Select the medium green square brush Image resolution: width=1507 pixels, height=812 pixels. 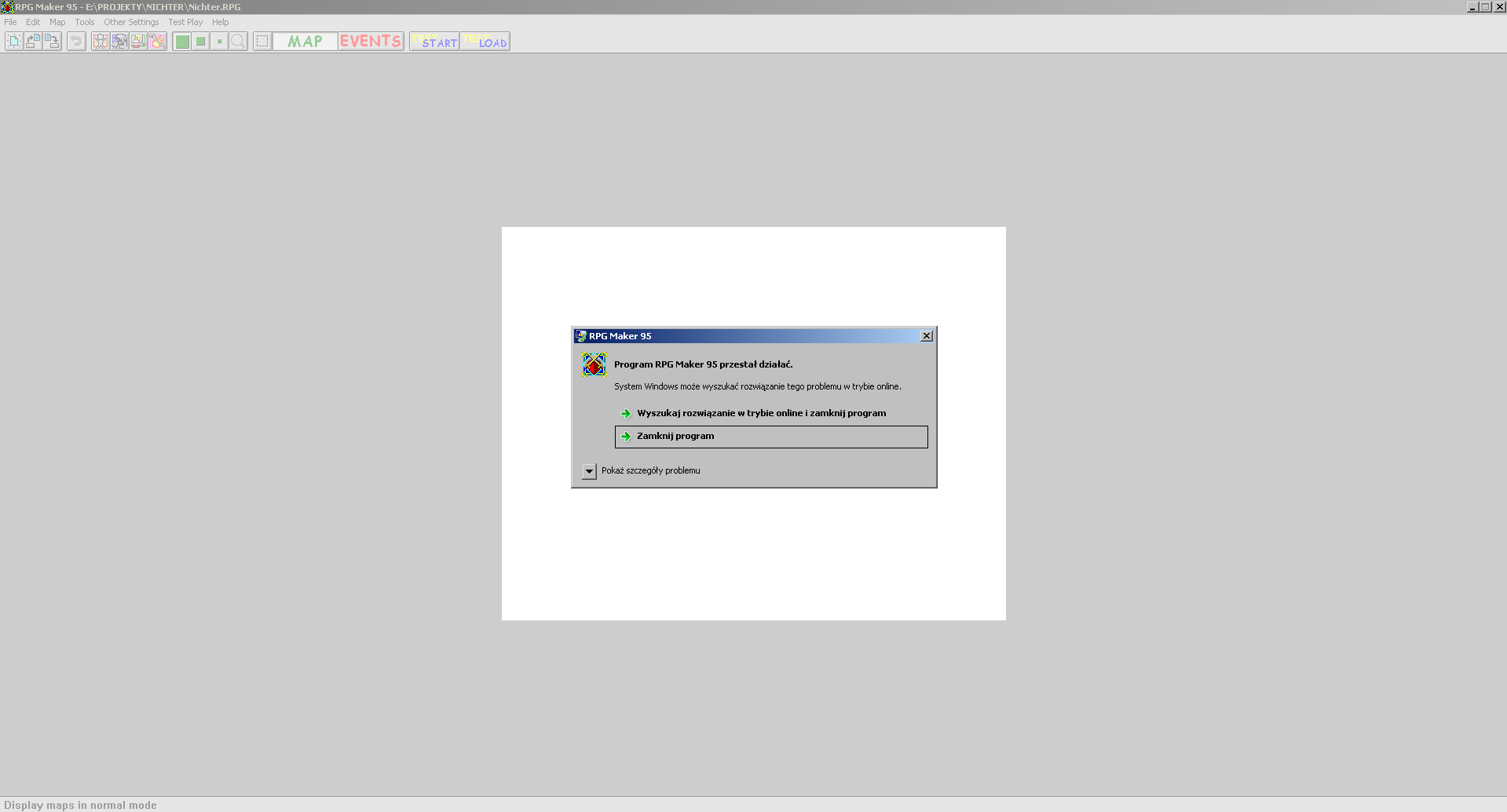pos(201,42)
